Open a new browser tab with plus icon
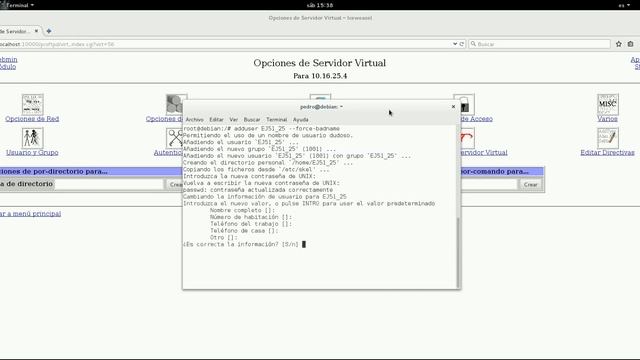The width and height of the screenshot is (640, 360). pyautogui.click(x=49, y=31)
